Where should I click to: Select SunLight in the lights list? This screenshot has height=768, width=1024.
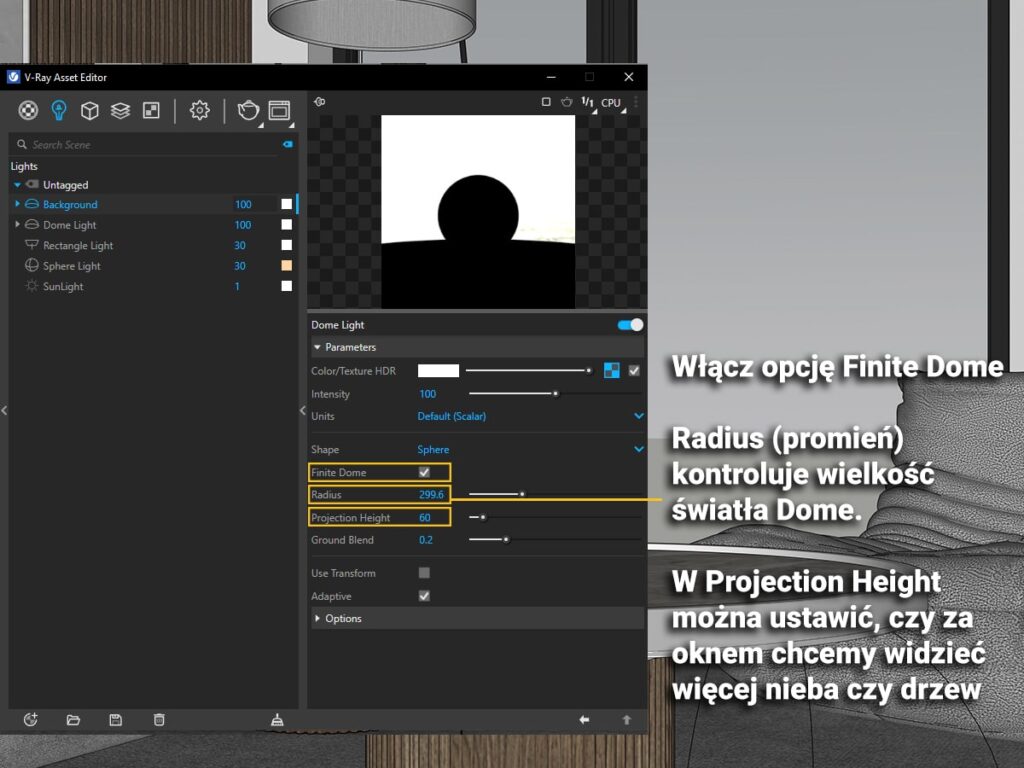point(63,287)
